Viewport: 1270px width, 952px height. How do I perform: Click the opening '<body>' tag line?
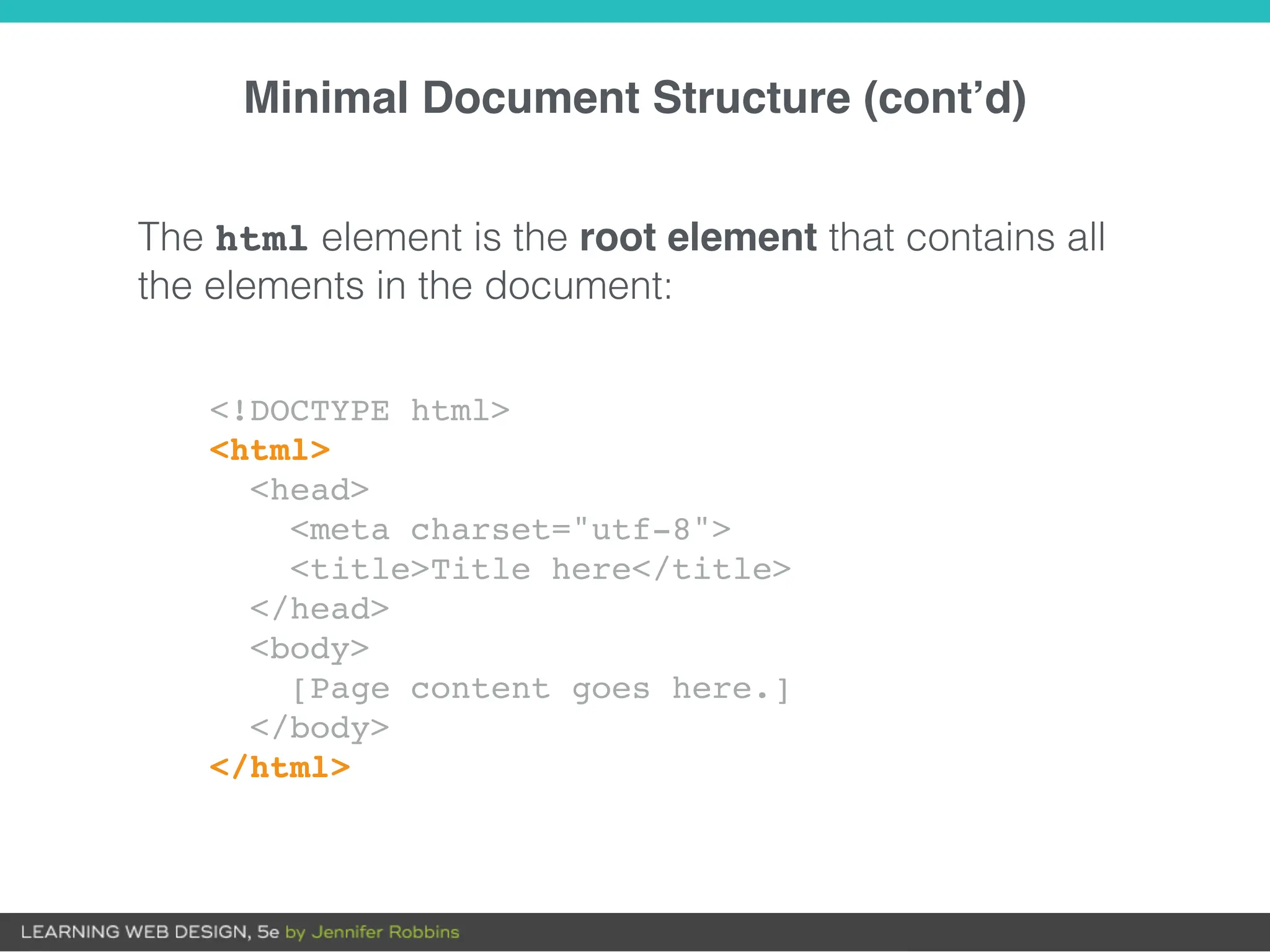tap(309, 650)
